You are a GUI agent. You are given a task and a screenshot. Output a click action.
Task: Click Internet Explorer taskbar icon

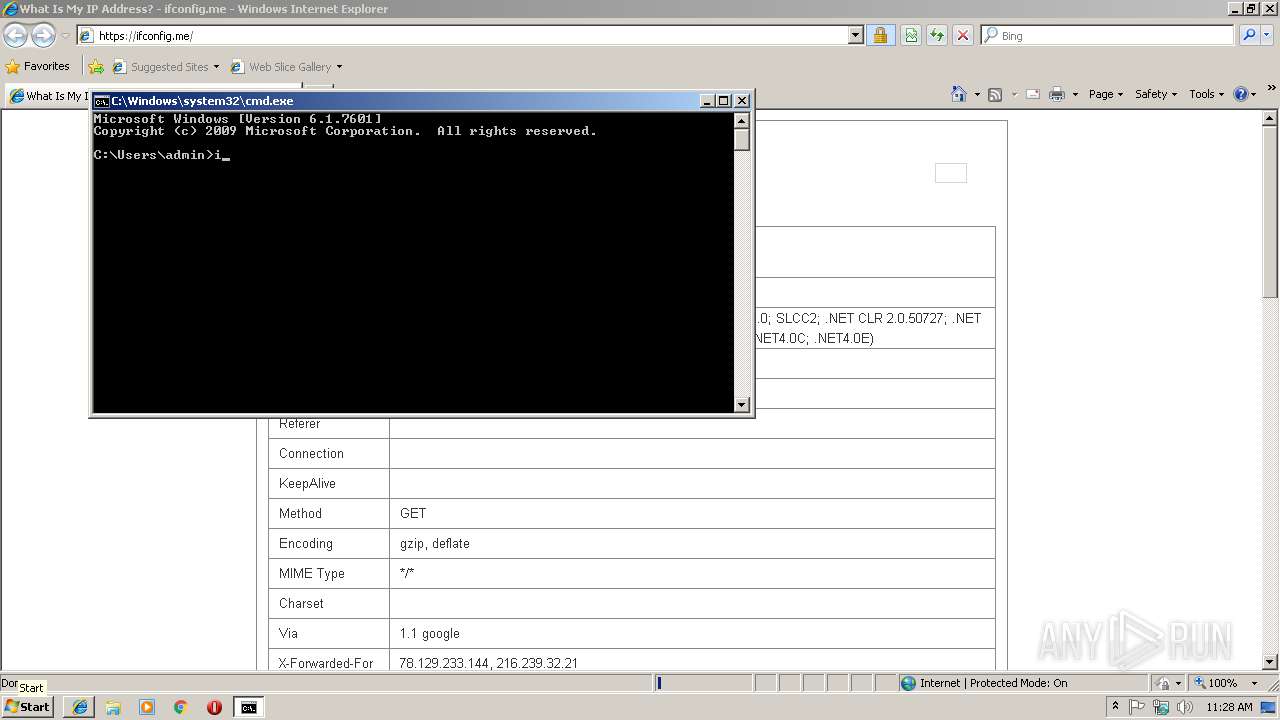[x=80, y=707]
